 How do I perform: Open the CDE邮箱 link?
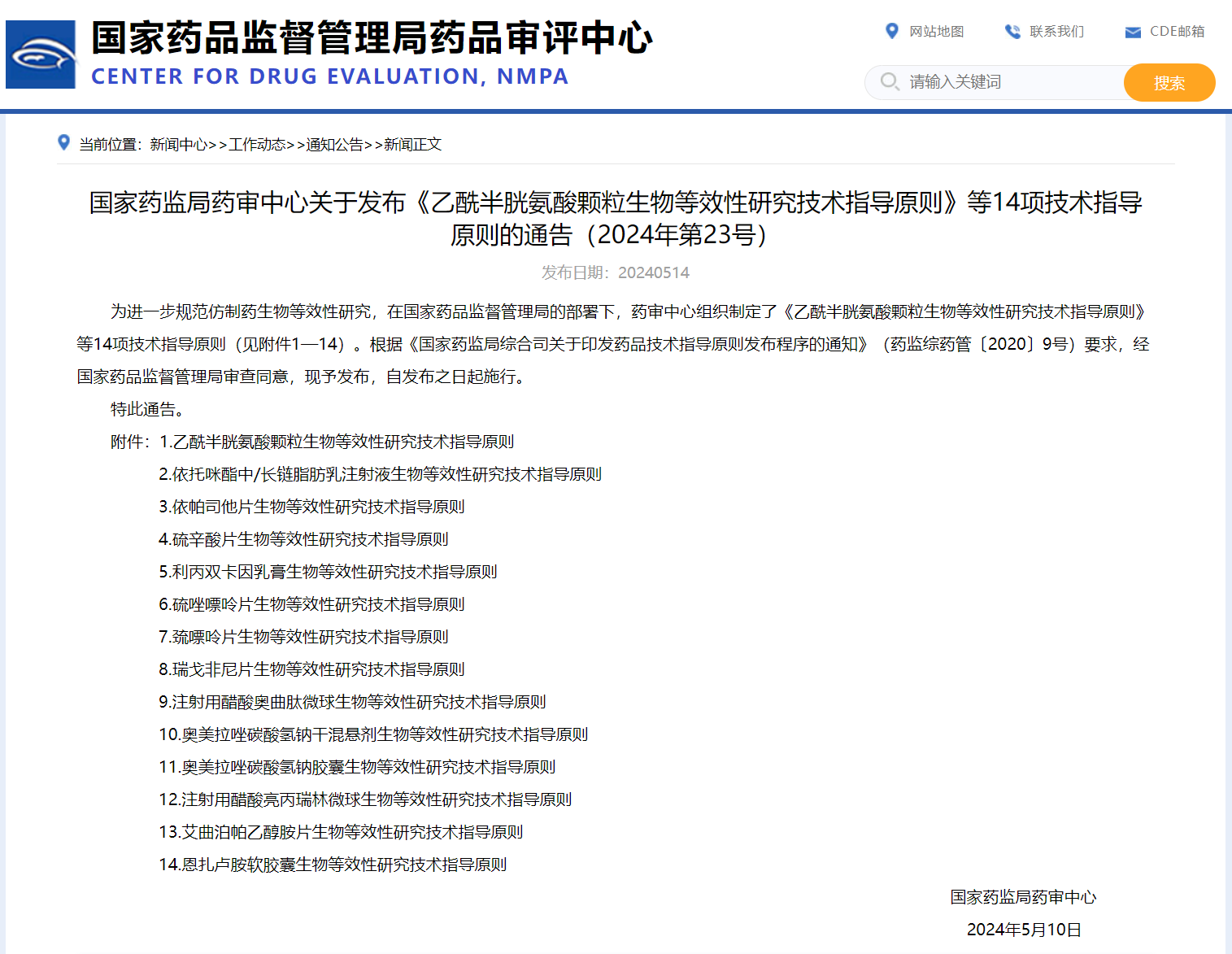point(1177,32)
